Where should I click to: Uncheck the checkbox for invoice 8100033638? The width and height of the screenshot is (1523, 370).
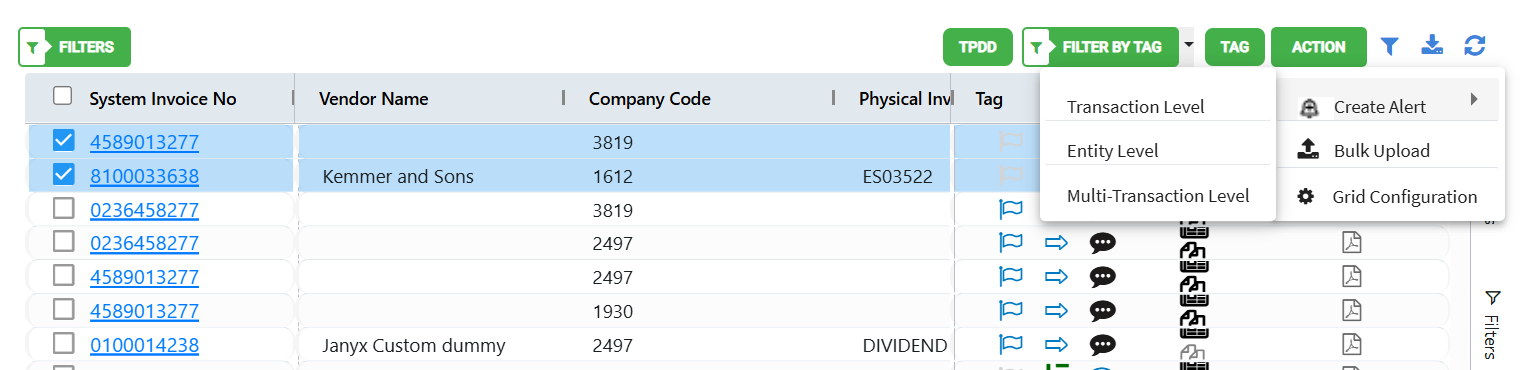63,175
